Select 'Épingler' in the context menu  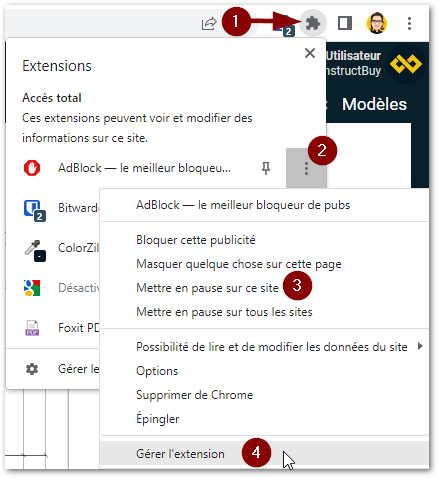(157, 419)
